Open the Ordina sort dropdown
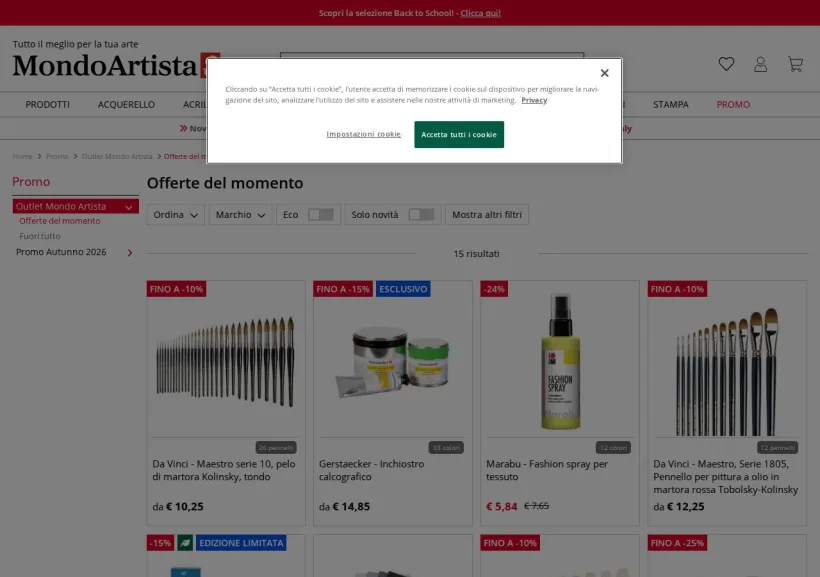 tap(175, 214)
